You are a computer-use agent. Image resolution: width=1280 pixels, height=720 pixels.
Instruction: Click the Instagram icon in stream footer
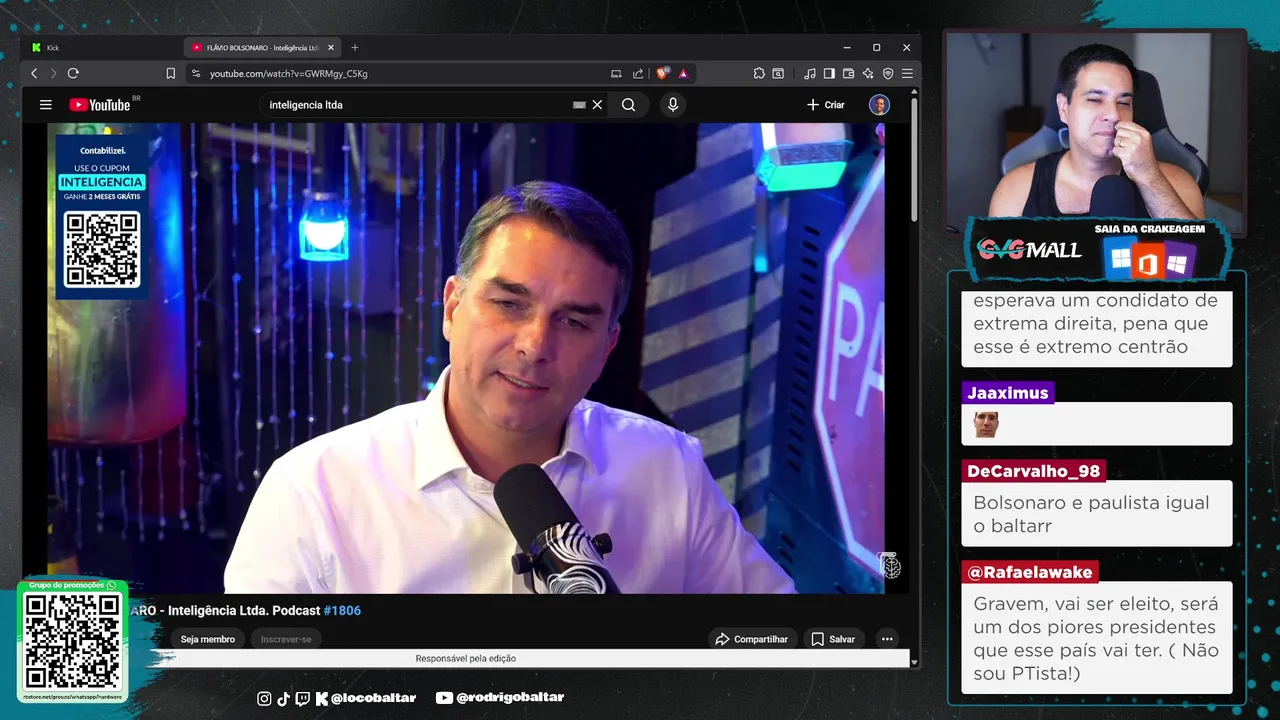[264, 698]
